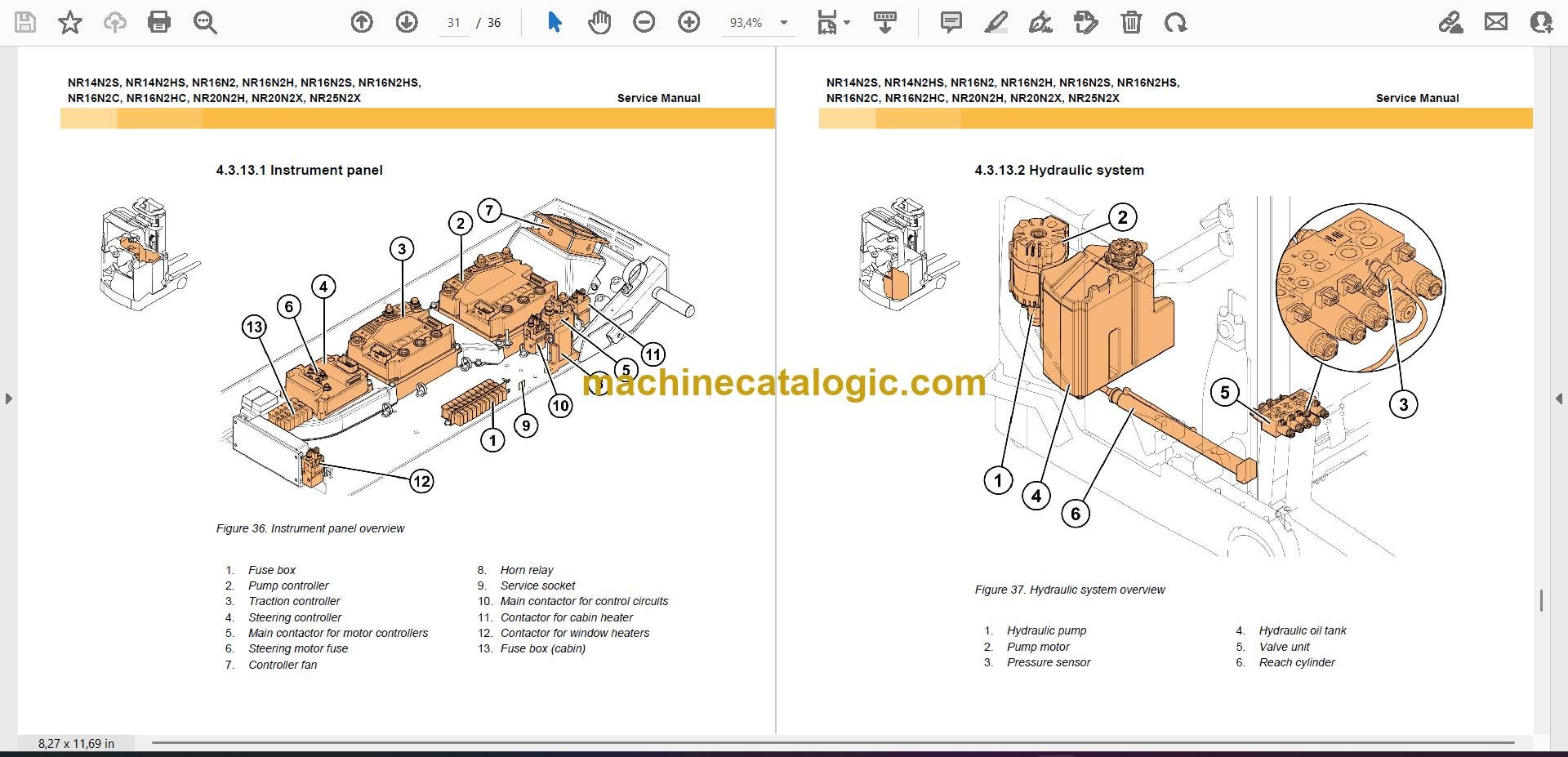Go to the previous page
This screenshot has height=757, width=1568.
362,22
